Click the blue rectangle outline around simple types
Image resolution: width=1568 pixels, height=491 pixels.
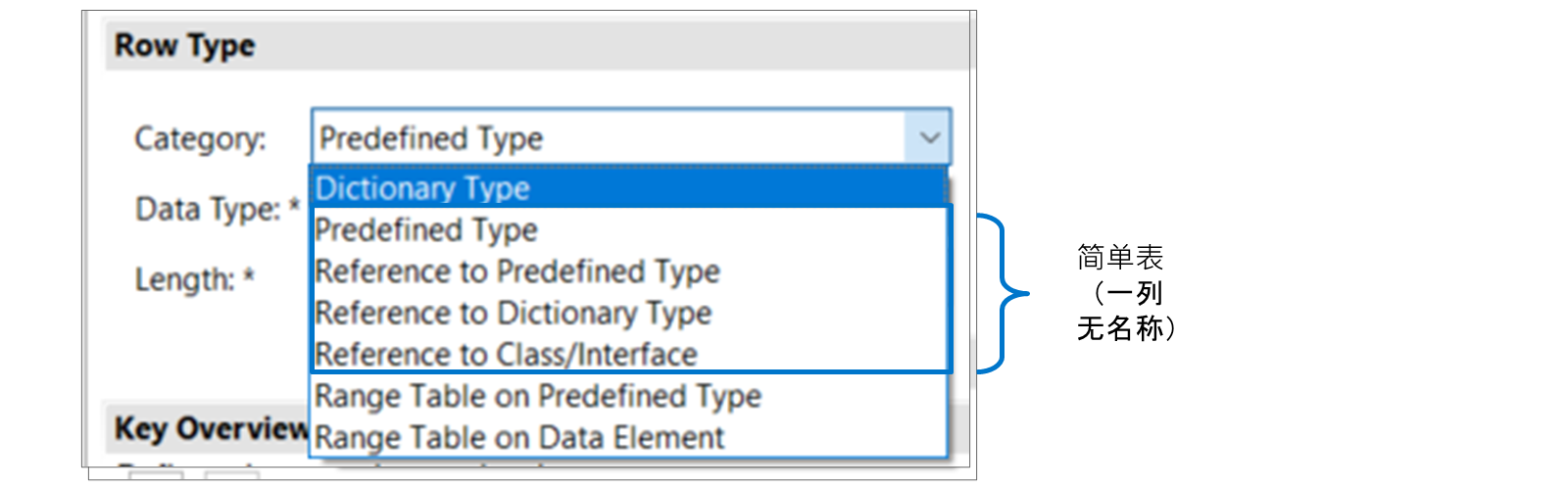click(x=631, y=289)
